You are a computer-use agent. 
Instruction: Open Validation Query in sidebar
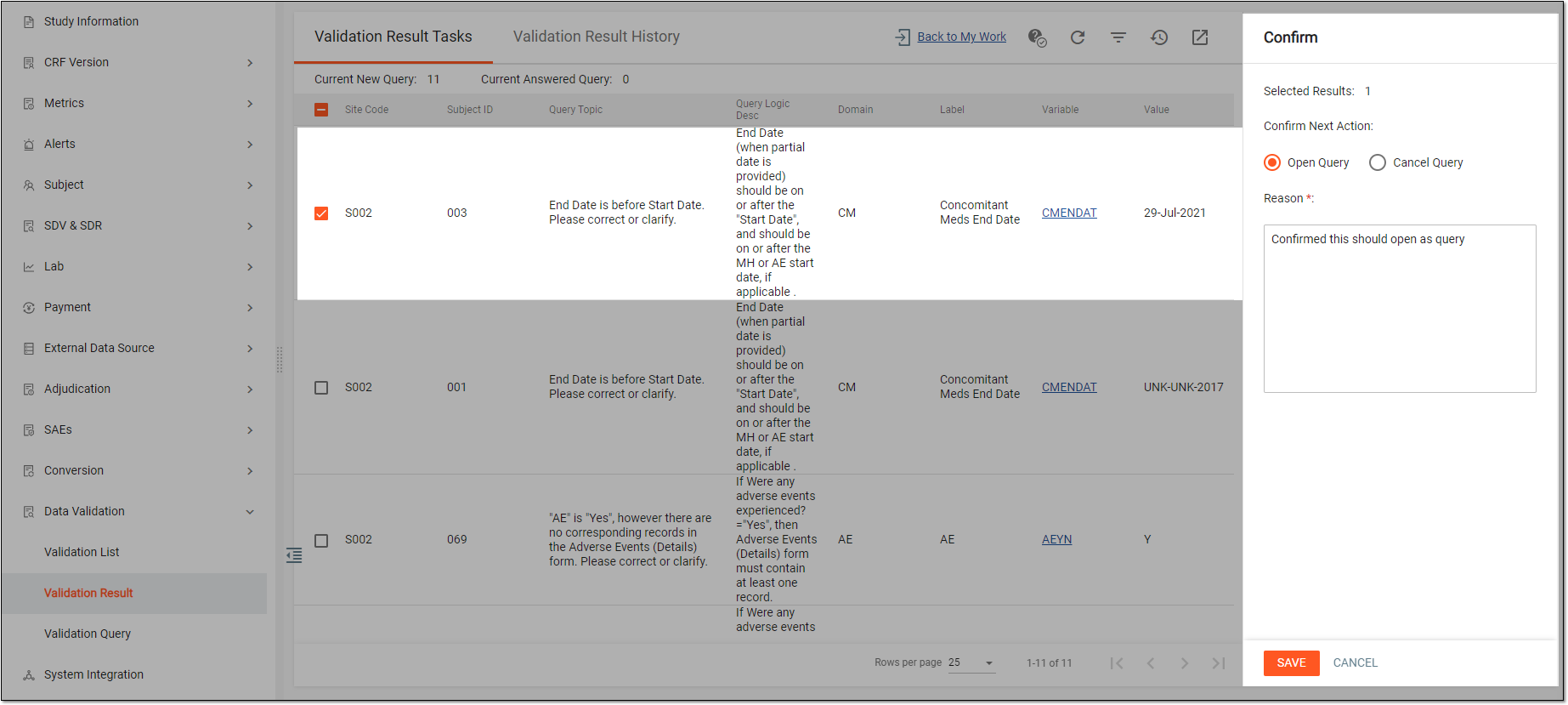coord(88,634)
